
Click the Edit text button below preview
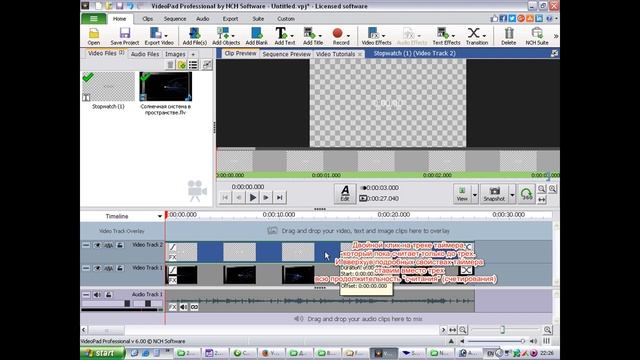[345, 193]
